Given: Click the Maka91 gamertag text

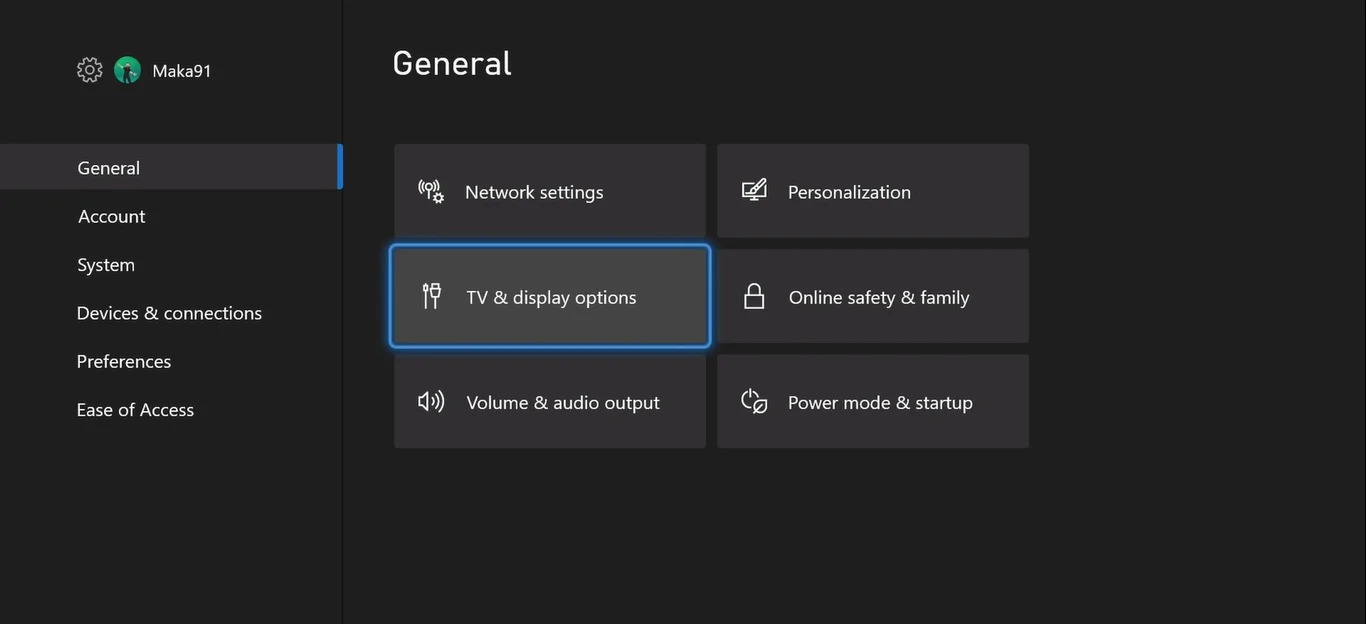Looking at the screenshot, I should coord(182,71).
